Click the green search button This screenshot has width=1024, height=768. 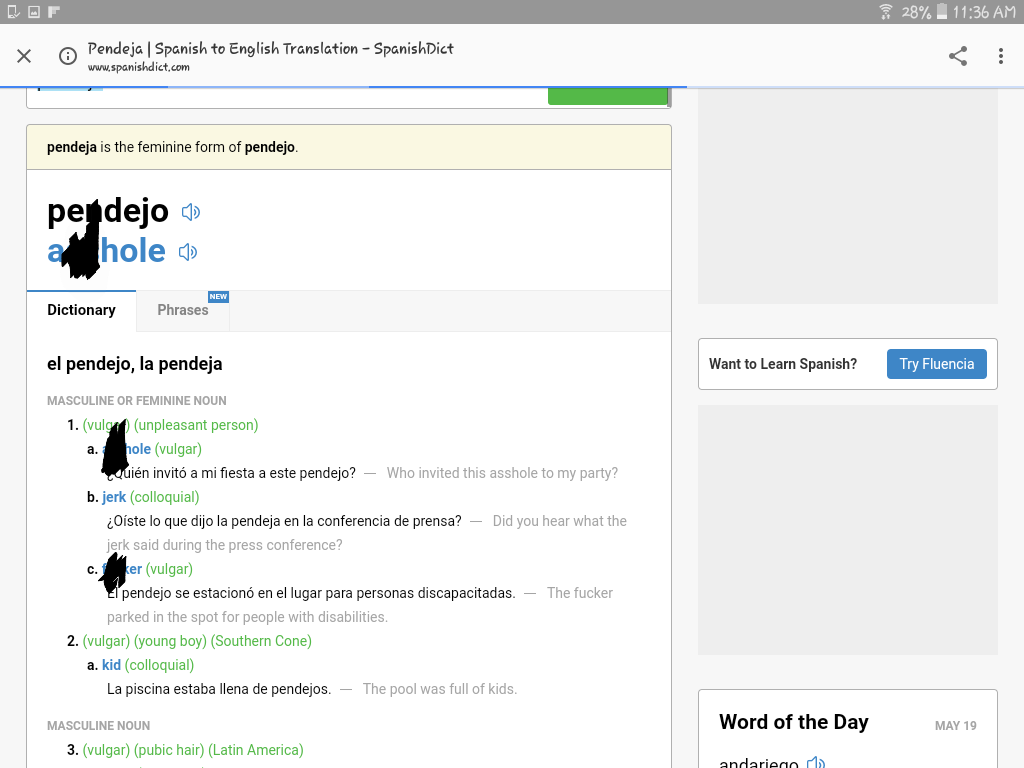point(608,96)
